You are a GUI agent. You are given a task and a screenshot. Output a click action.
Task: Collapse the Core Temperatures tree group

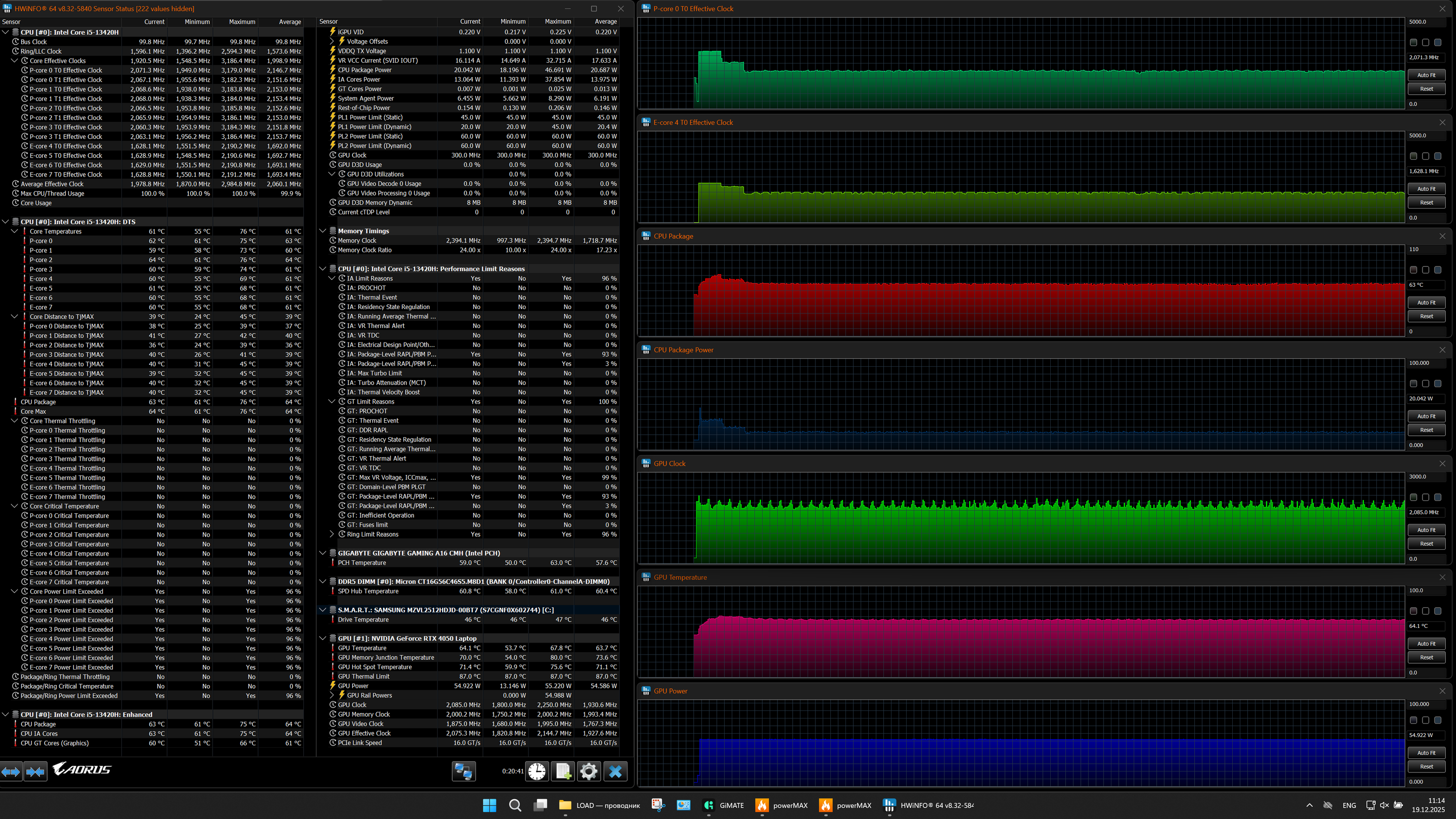(x=15, y=231)
